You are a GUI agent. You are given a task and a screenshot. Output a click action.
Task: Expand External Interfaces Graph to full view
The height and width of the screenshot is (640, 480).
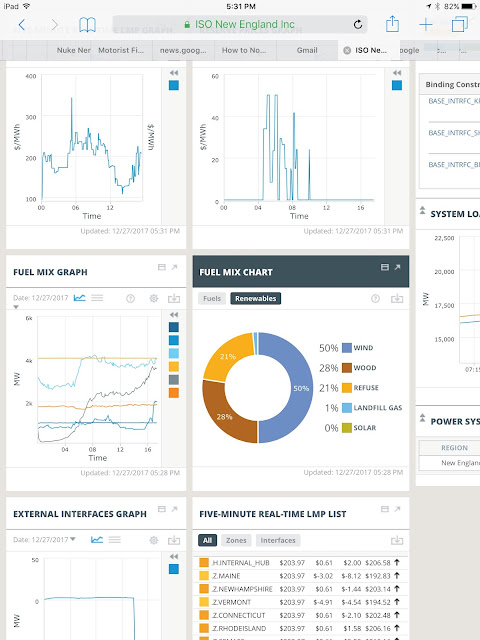pos(174,509)
